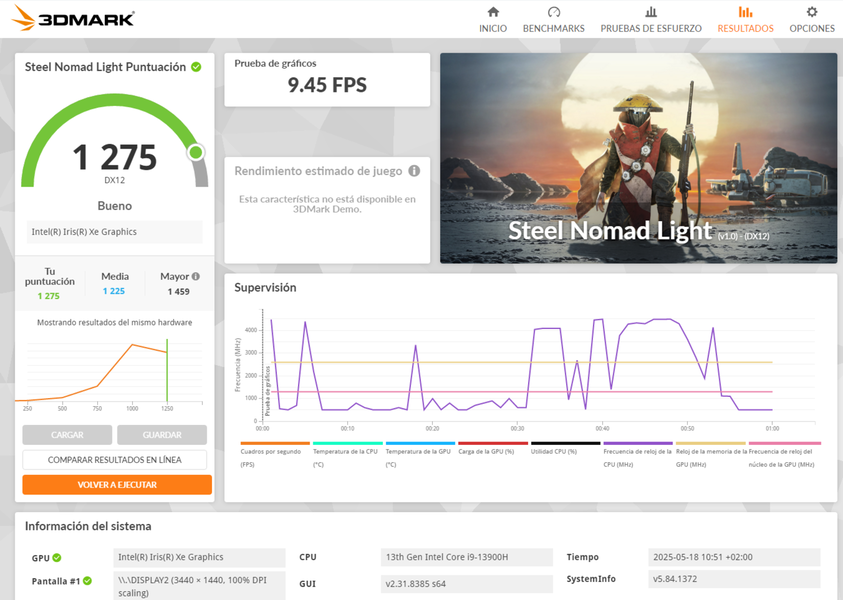Click the GUARDAR button
The image size is (843, 600).
[162, 435]
